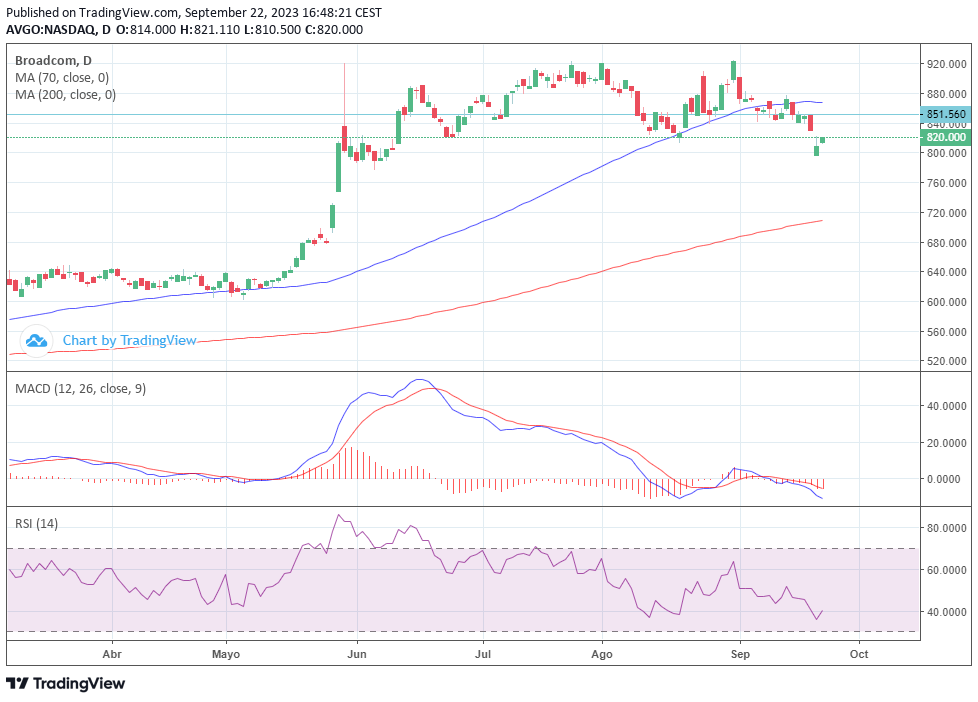Viewport: 978px width, 702px height.
Task: Click the 640.000 price axis label
Action: click(947, 272)
